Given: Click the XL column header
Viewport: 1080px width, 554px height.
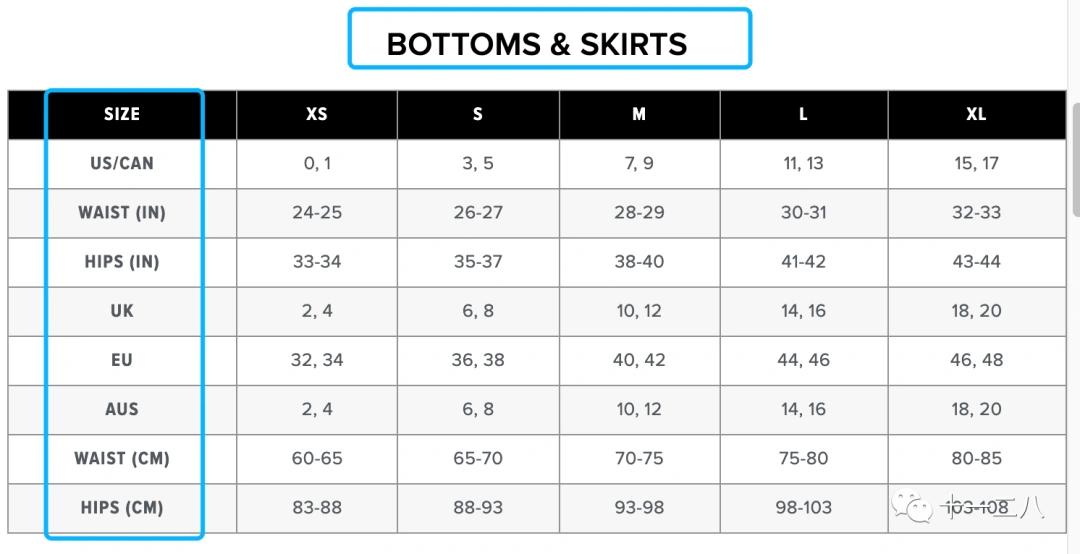Looking at the screenshot, I should point(976,114).
